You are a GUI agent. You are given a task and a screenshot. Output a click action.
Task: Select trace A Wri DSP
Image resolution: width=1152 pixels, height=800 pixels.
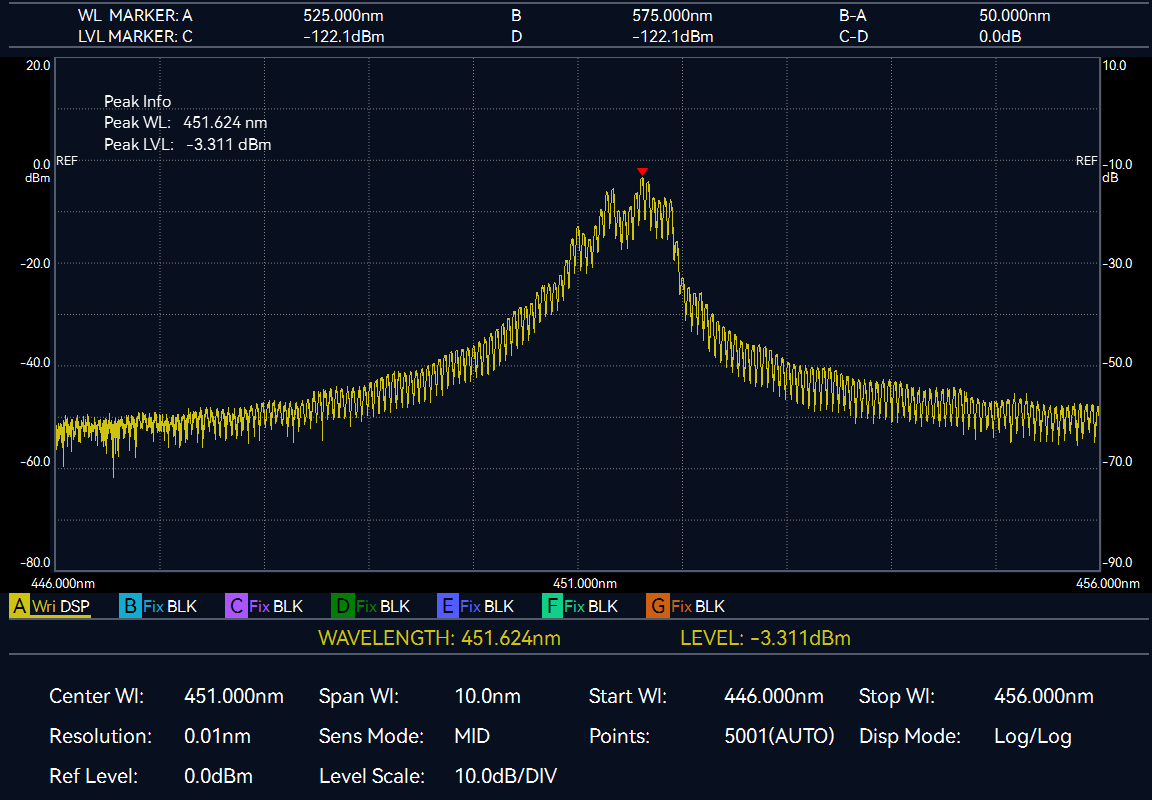(x=50, y=606)
